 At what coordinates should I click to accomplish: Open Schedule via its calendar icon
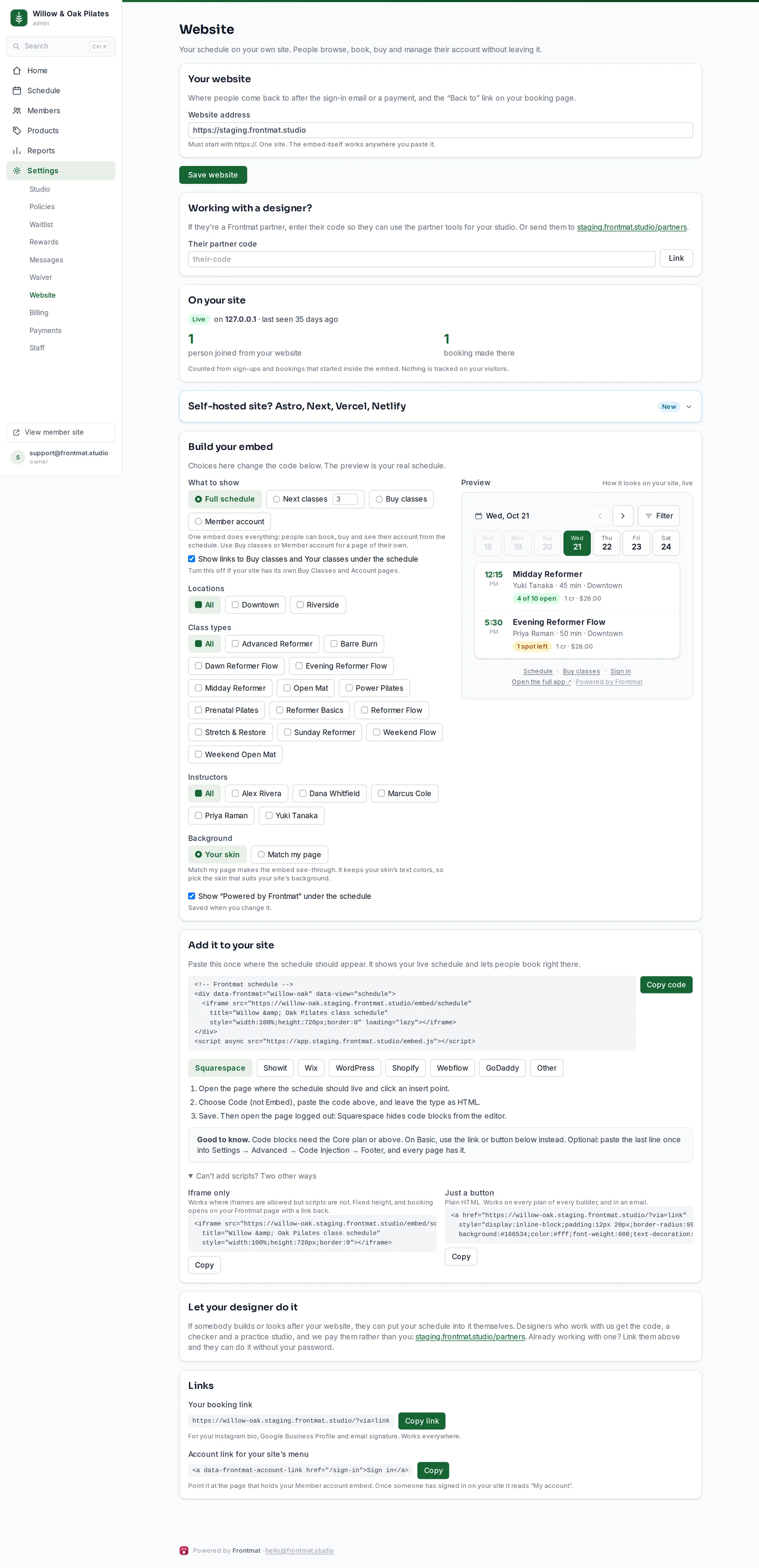tap(17, 91)
